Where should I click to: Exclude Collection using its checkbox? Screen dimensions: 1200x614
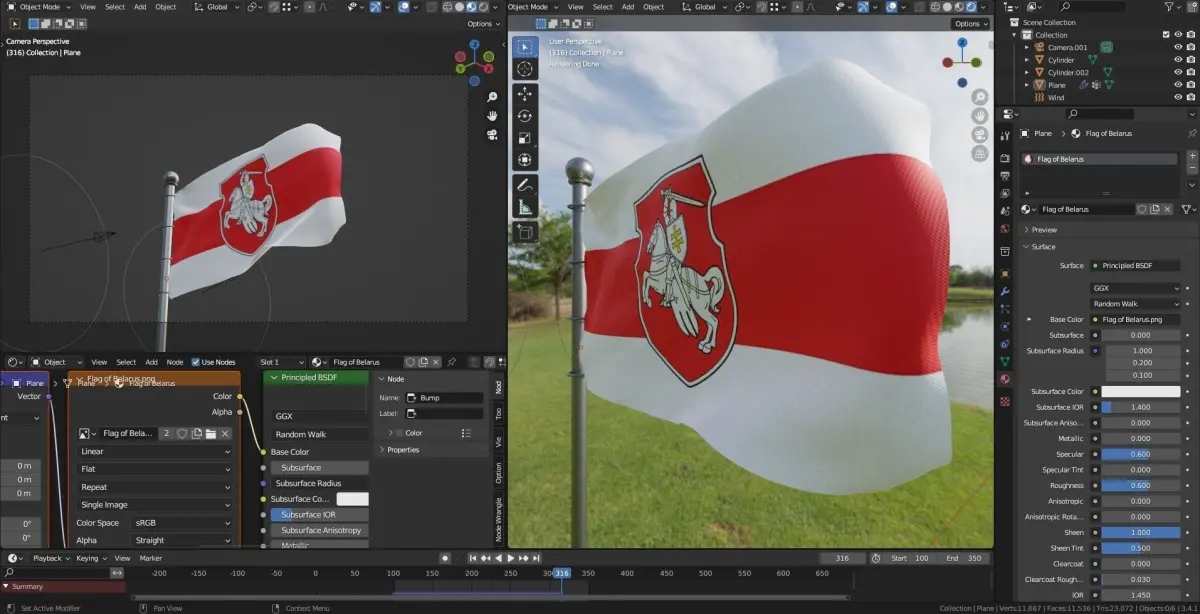pos(1166,35)
